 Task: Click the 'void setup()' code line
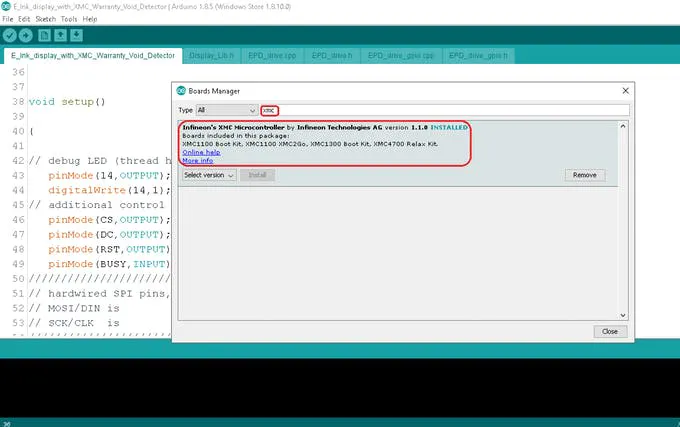click(67, 102)
